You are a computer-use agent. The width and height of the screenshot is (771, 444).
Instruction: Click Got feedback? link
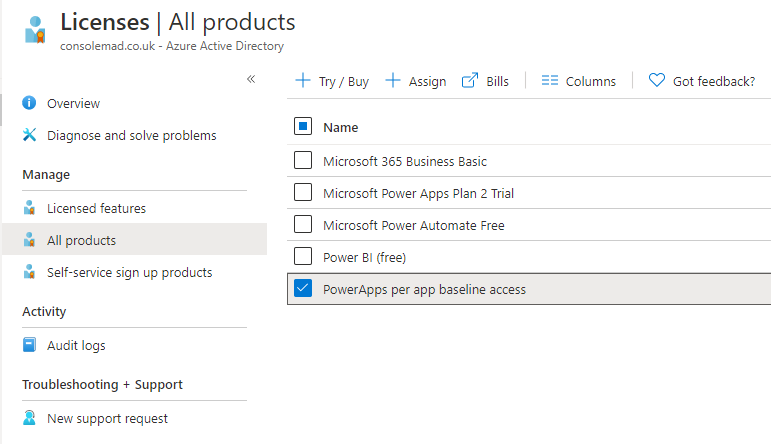coord(714,82)
